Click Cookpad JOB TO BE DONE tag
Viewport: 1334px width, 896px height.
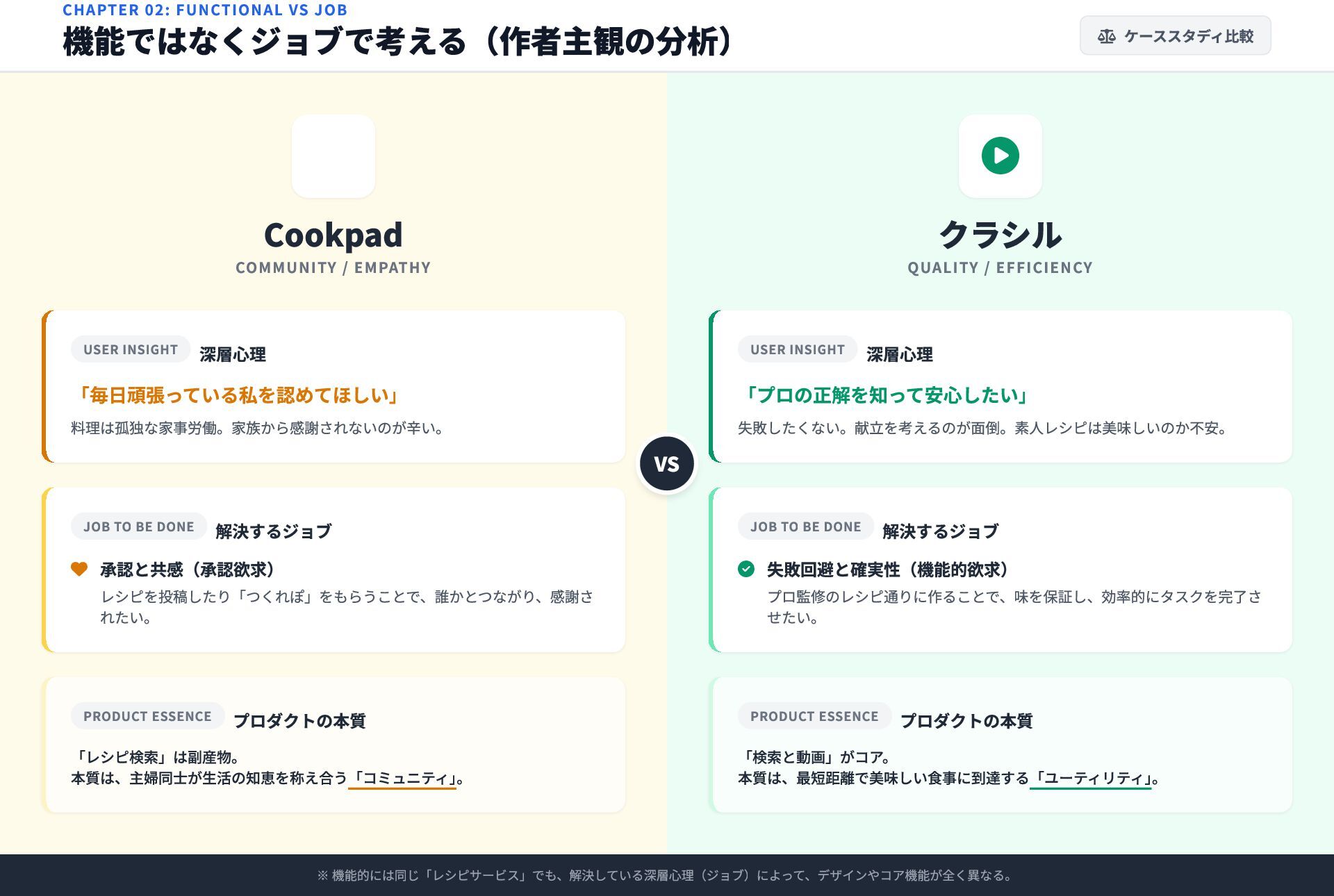[x=139, y=526]
